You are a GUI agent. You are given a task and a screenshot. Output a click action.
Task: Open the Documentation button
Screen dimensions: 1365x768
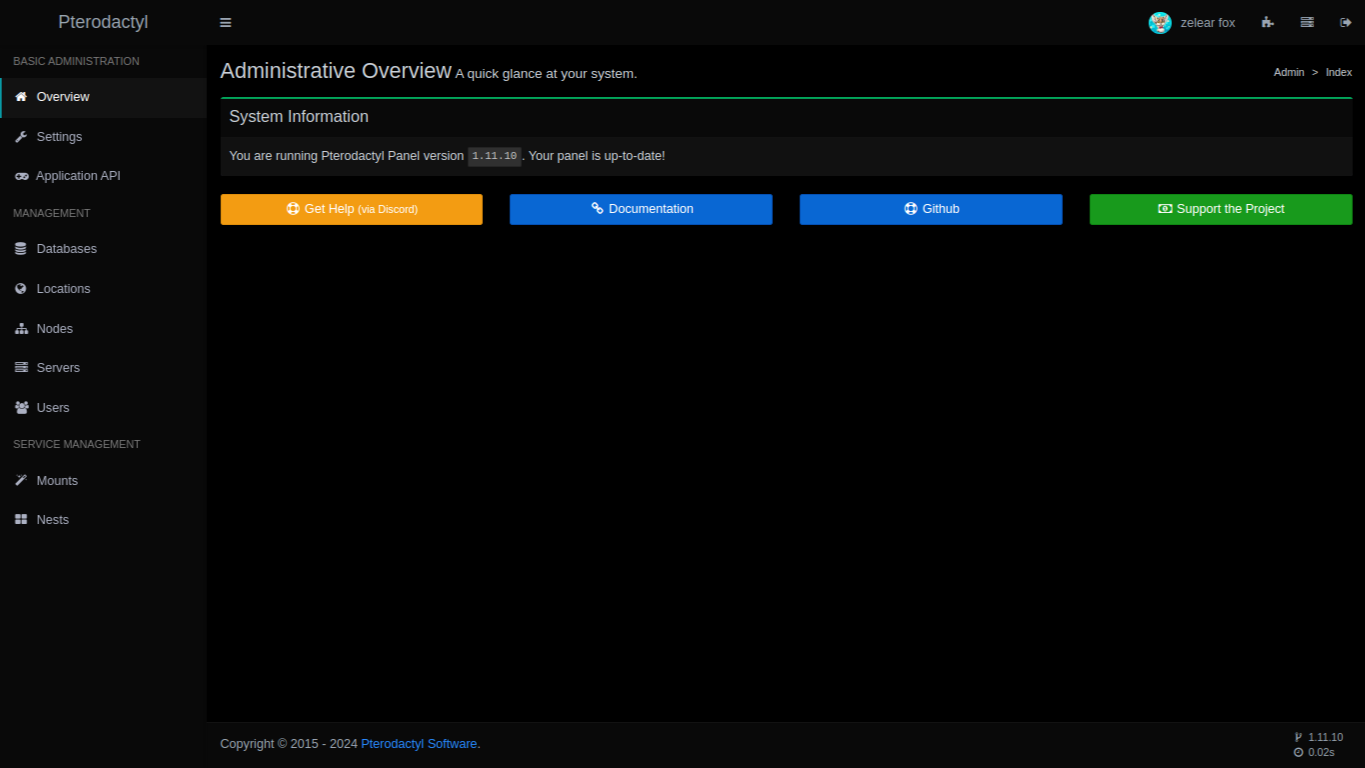point(641,209)
